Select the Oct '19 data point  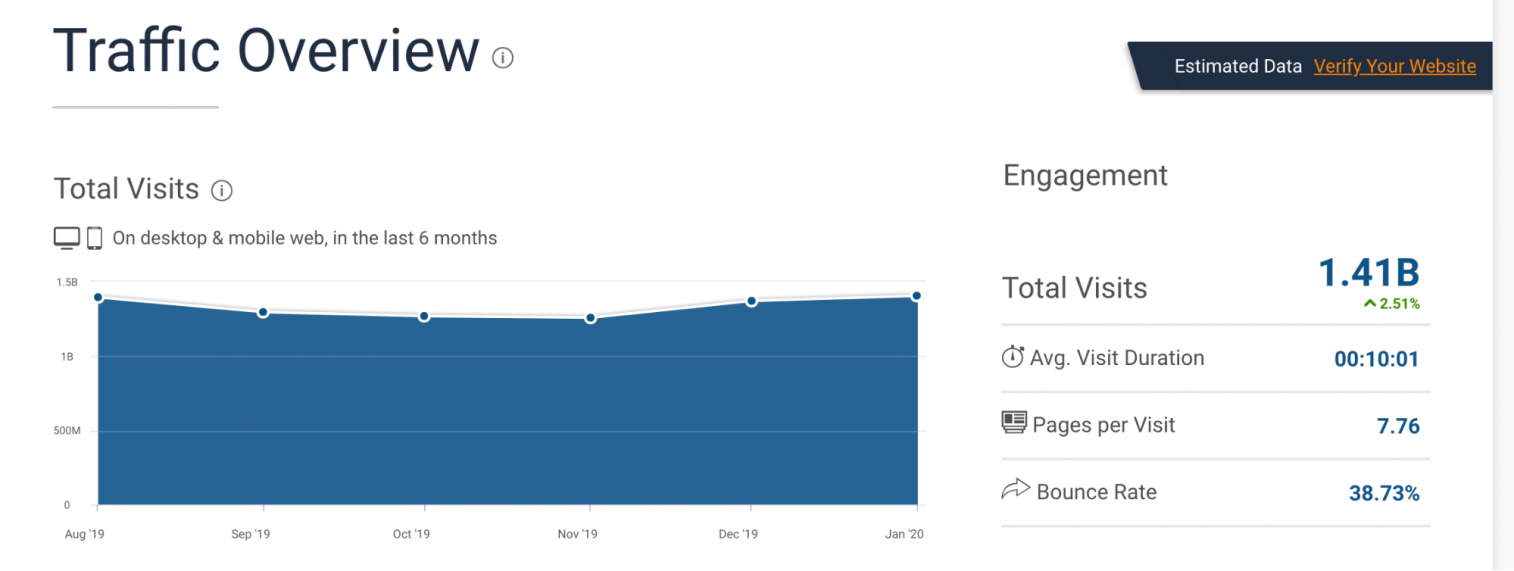click(x=424, y=316)
